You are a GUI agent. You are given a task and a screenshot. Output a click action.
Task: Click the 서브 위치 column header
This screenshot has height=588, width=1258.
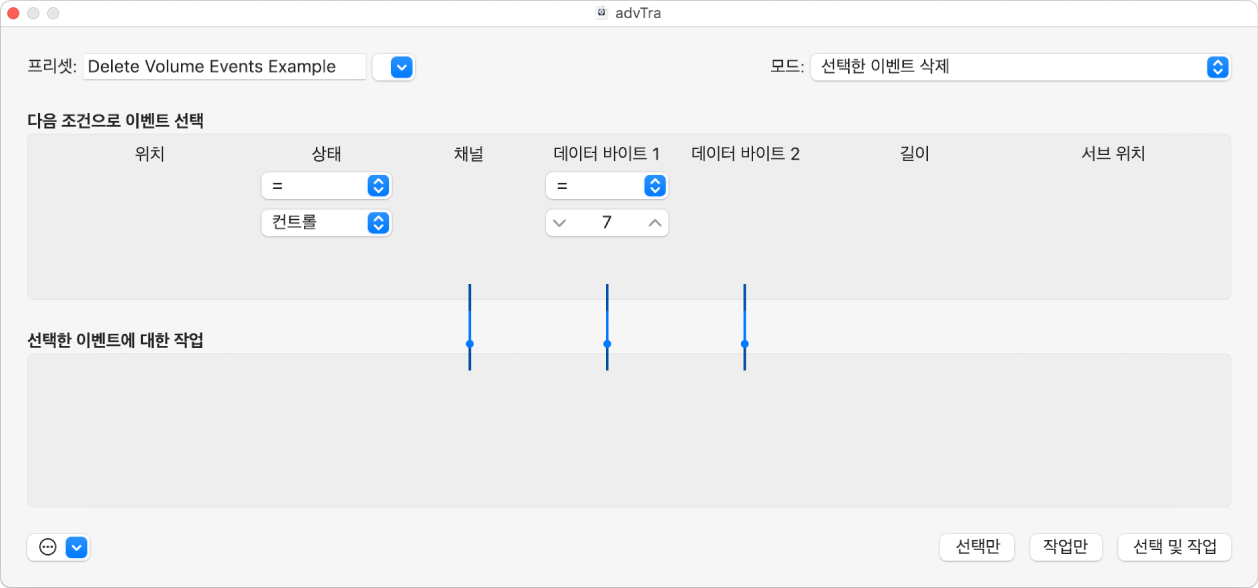point(1113,154)
